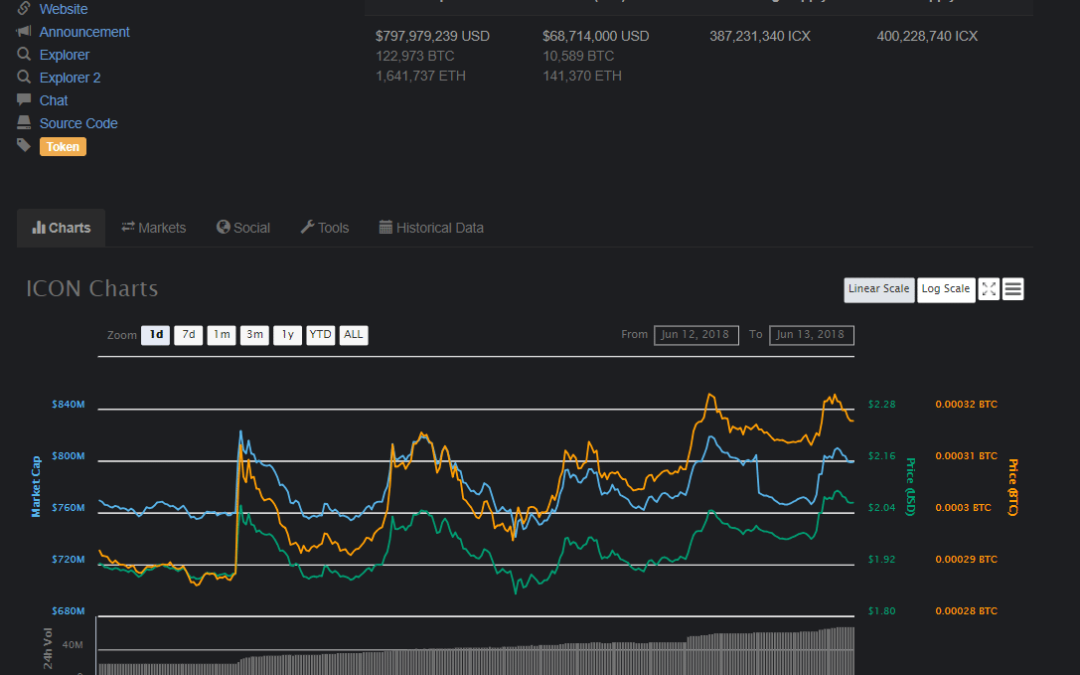Open the Website link
The image size is (1080, 675).
coord(63,9)
